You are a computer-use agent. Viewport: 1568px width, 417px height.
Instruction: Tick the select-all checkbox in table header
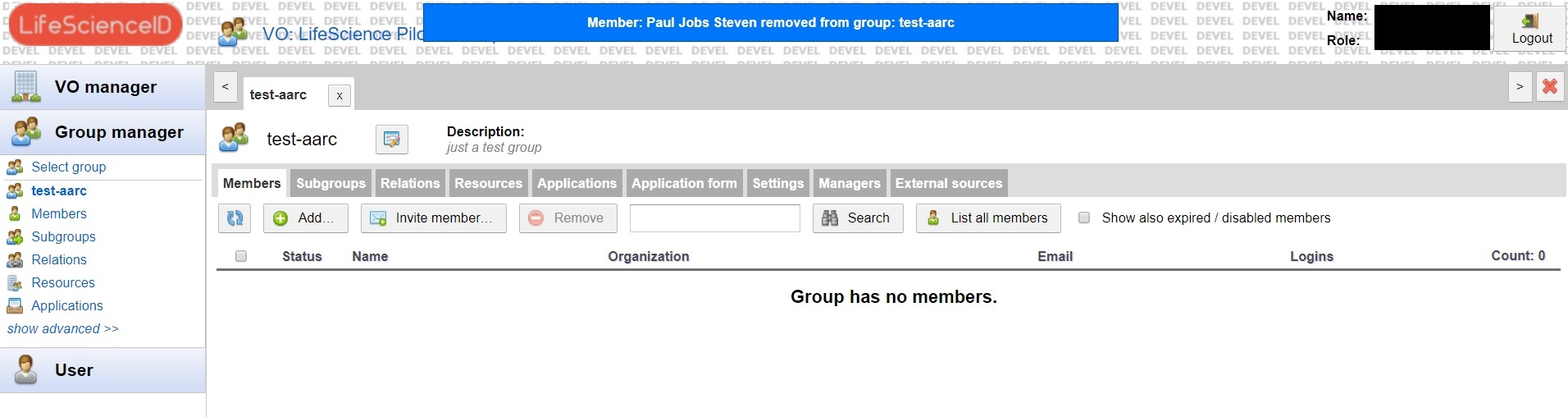[x=241, y=256]
